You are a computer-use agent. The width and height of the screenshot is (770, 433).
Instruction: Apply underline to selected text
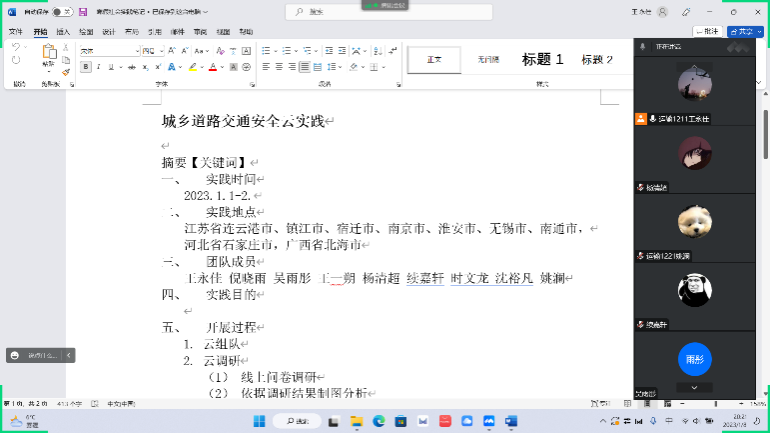[112, 67]
